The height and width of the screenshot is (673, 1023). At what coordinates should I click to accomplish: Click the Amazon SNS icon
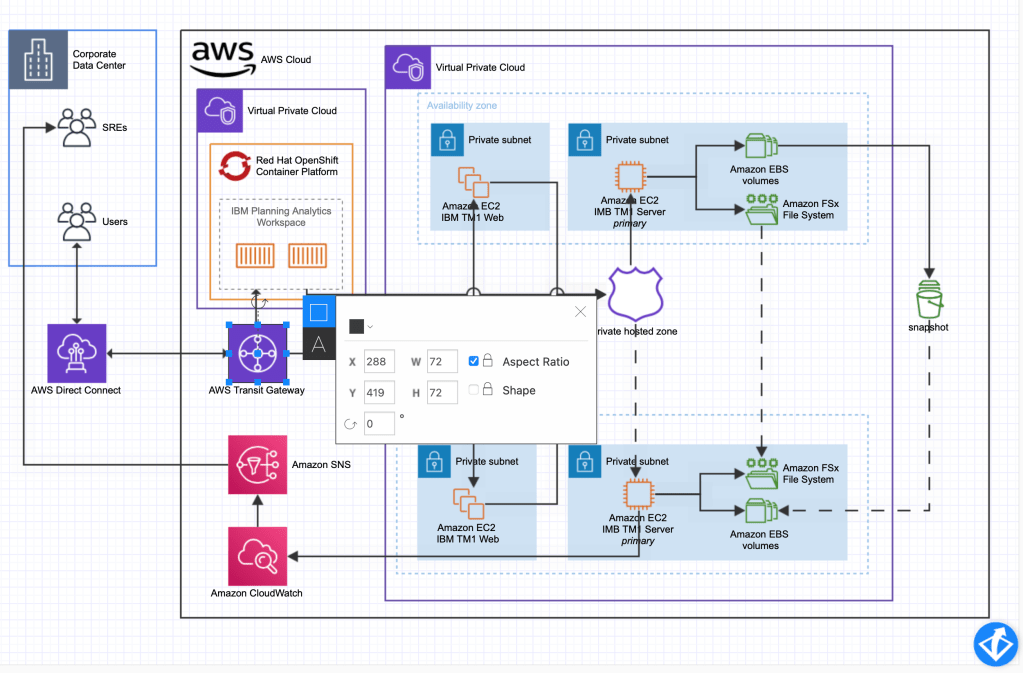[x=257, y=465]
